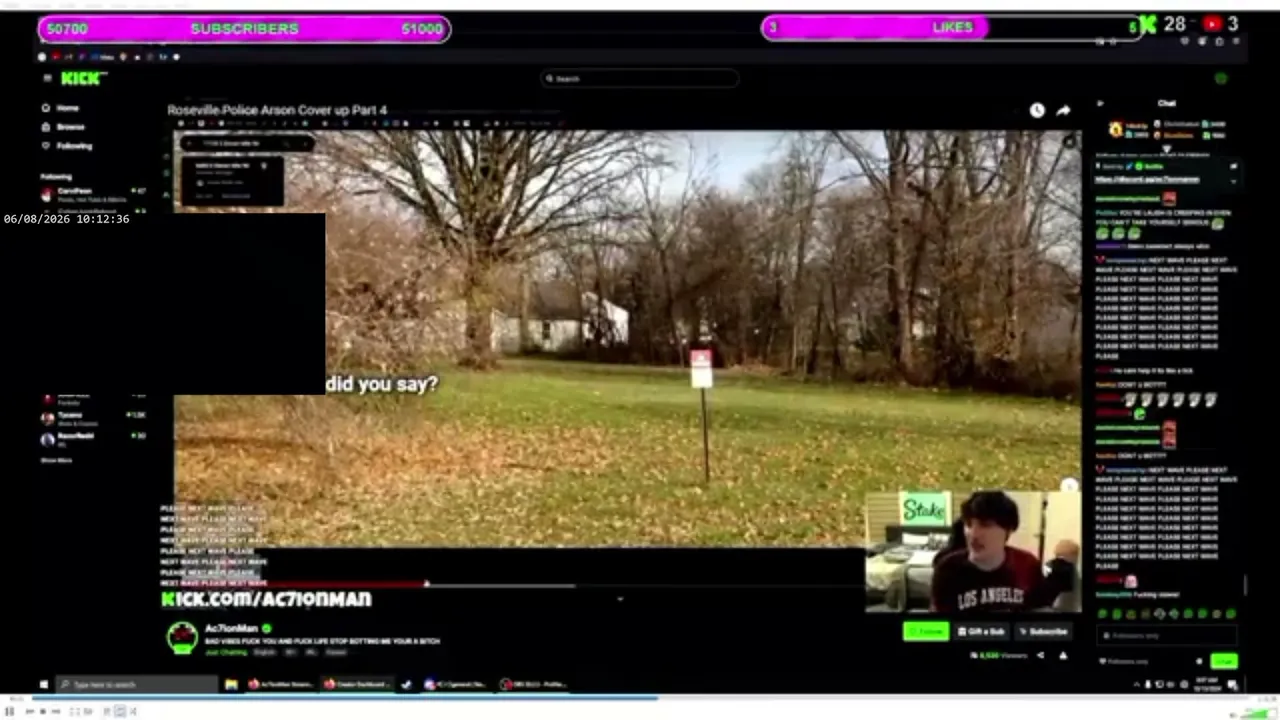This screenshot has height=720, width=1280.
Task: Go to Home in the Kick sidebar
Action: tap(60, 108)
